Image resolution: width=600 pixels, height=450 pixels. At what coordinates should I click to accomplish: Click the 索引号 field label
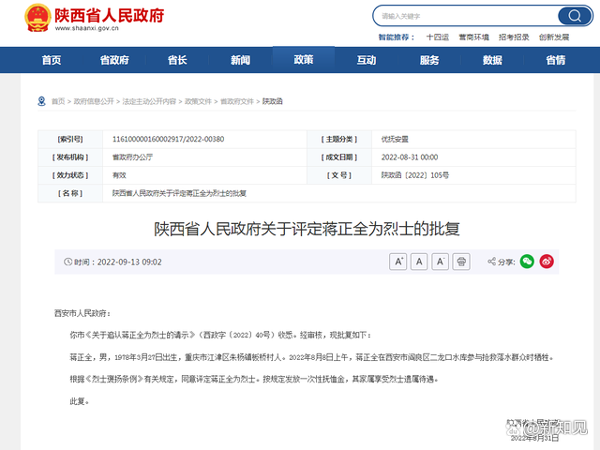[70, 139]
